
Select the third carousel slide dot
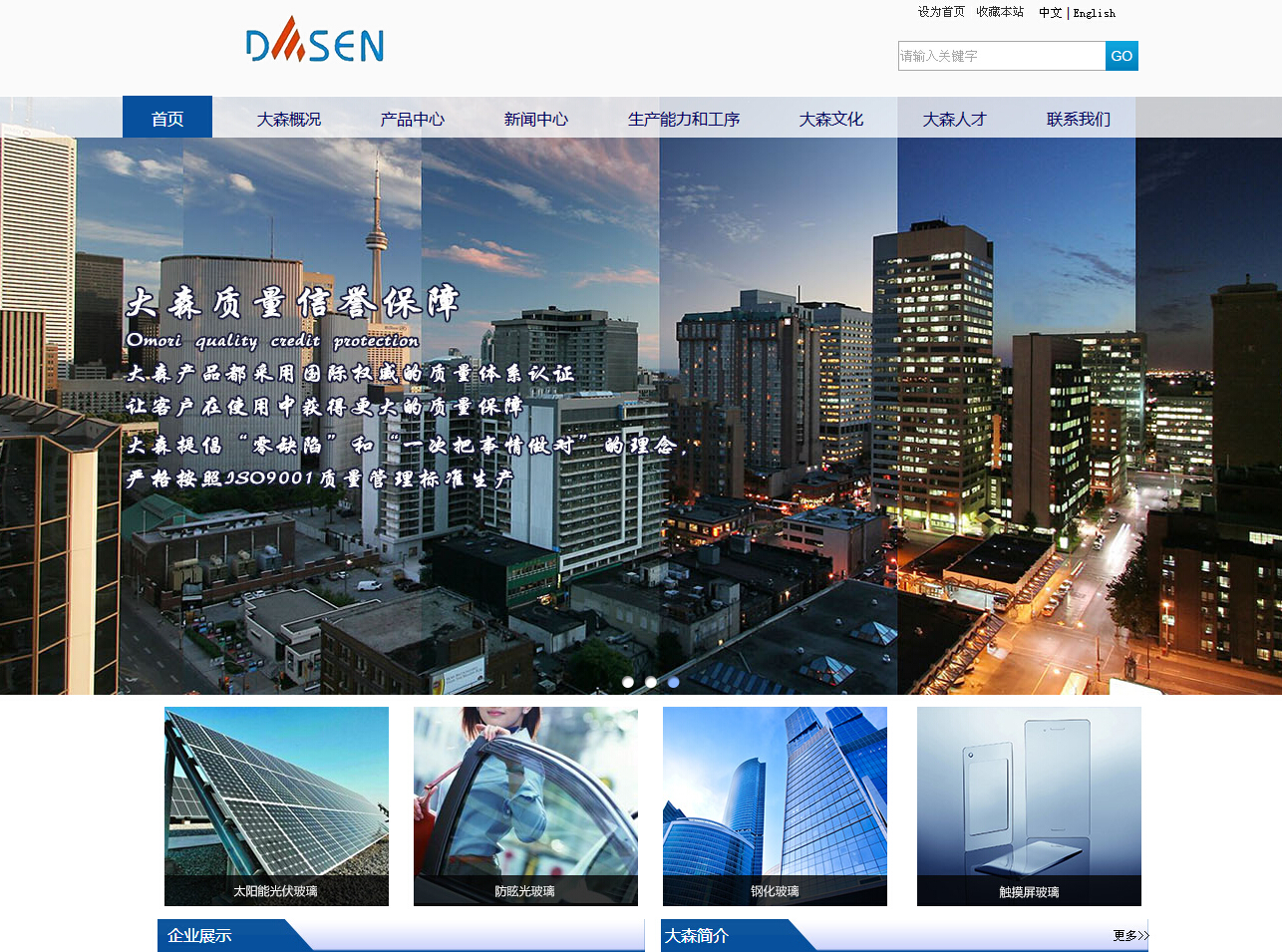[674, 682]
